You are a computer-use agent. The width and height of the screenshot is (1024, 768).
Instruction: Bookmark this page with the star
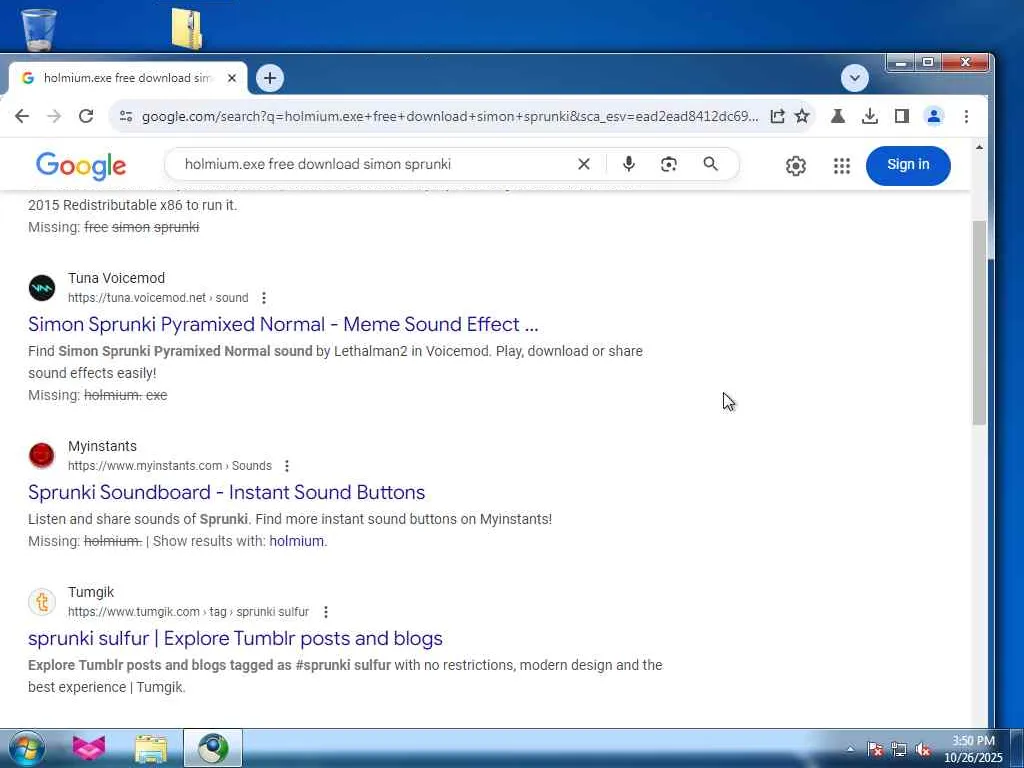pos(802,116)
